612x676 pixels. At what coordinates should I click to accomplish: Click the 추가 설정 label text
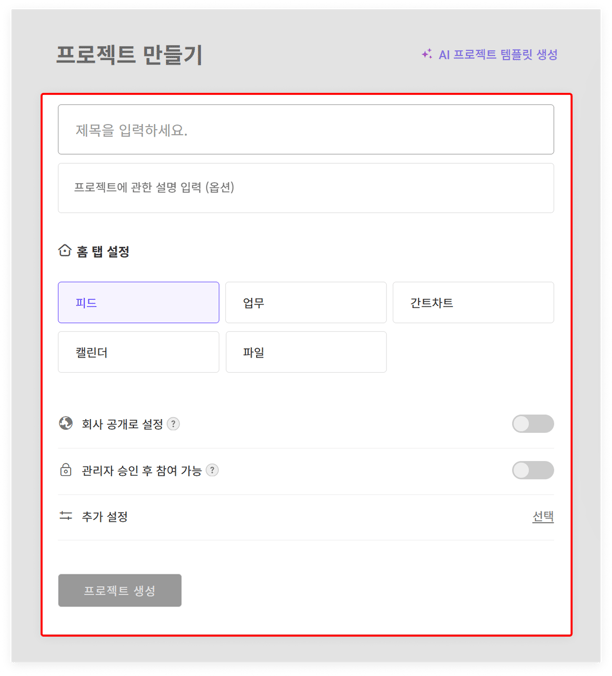tap(105, 517)
